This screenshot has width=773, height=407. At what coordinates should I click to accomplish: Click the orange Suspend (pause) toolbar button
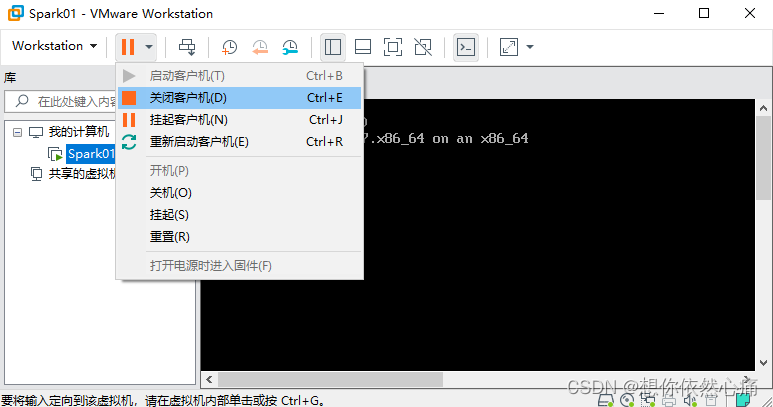[128, 47]
